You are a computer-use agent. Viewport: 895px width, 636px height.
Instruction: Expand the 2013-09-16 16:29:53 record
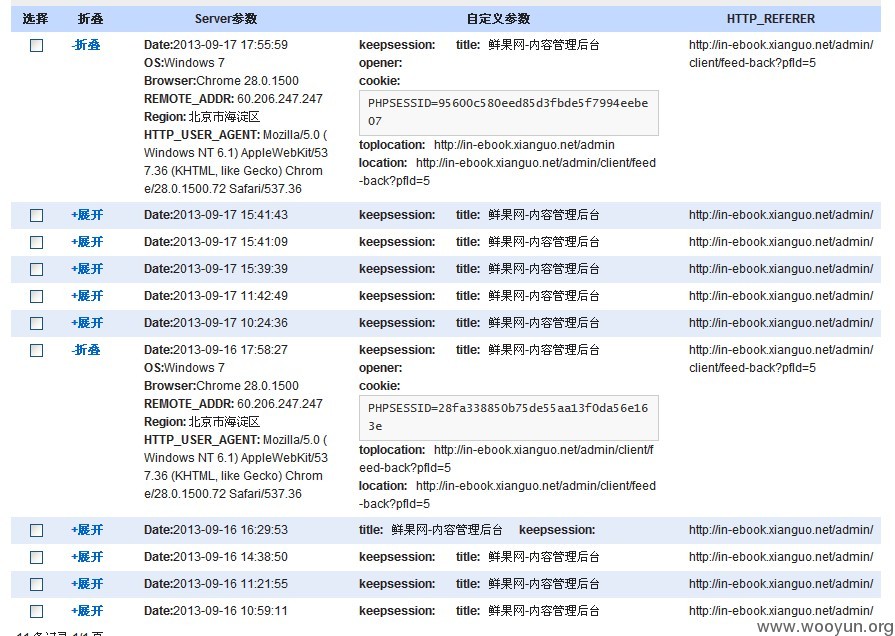click(x=87, y=530)
